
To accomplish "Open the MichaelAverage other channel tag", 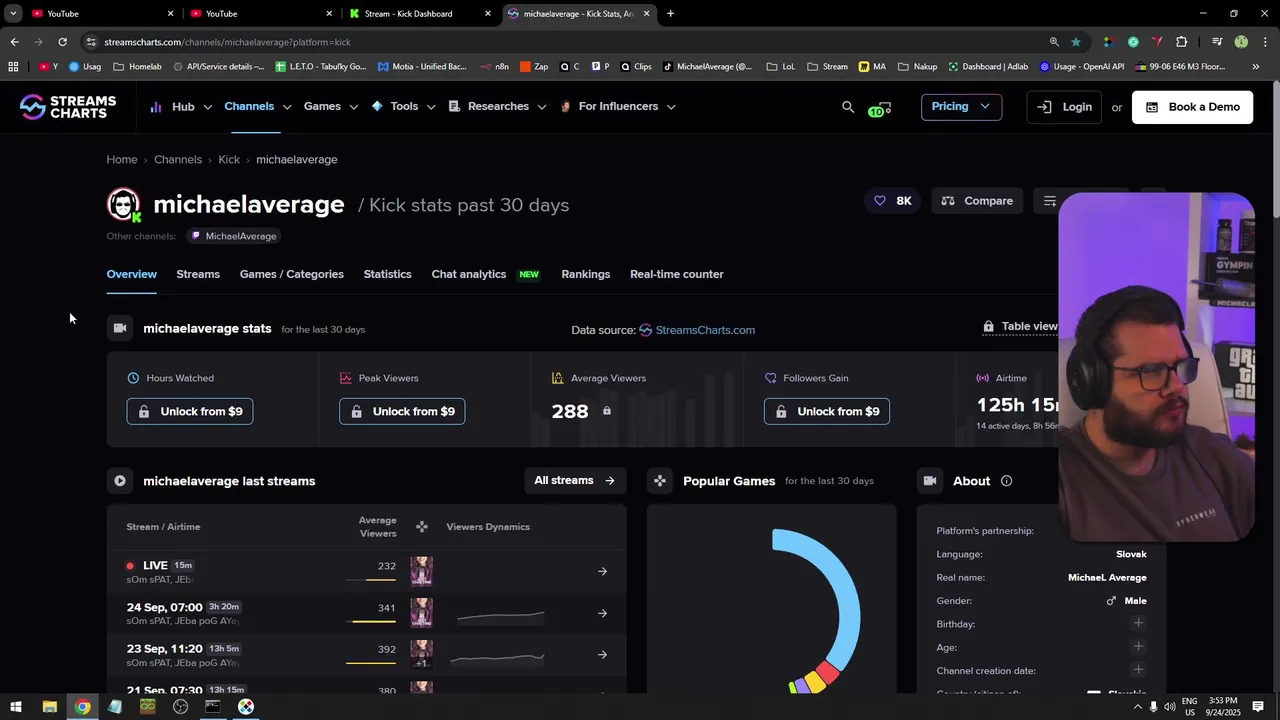I will tap(235, 236).
